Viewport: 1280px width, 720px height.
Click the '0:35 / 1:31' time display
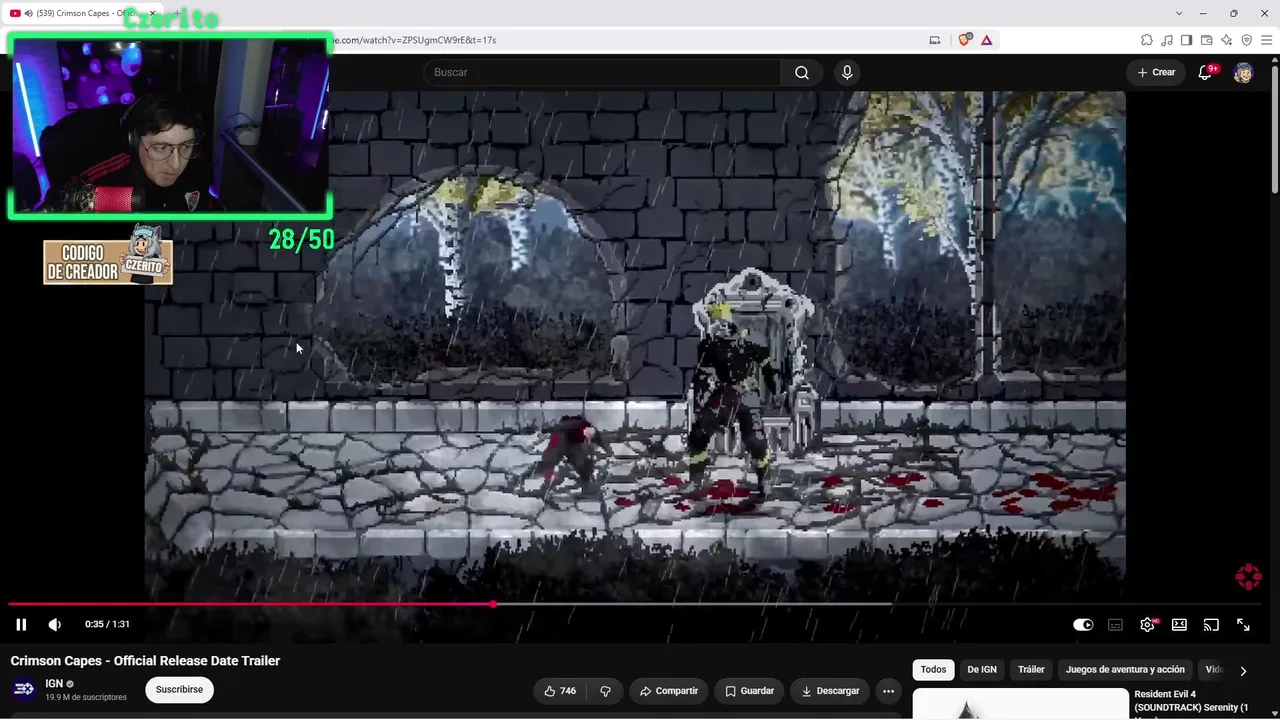click(107, 625)
